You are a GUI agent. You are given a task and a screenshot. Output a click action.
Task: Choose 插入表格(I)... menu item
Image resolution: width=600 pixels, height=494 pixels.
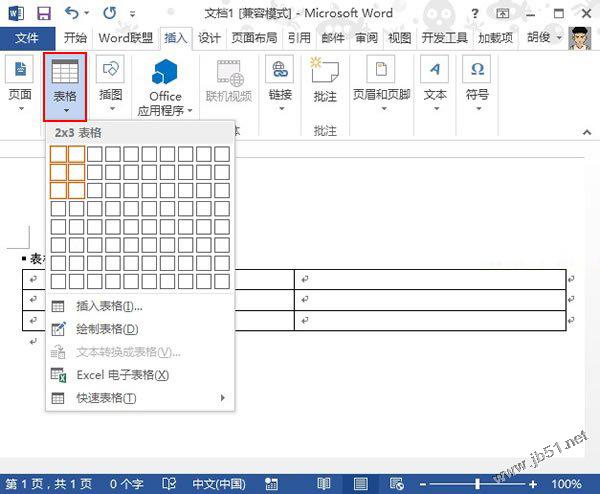click(x=140, y=306)
